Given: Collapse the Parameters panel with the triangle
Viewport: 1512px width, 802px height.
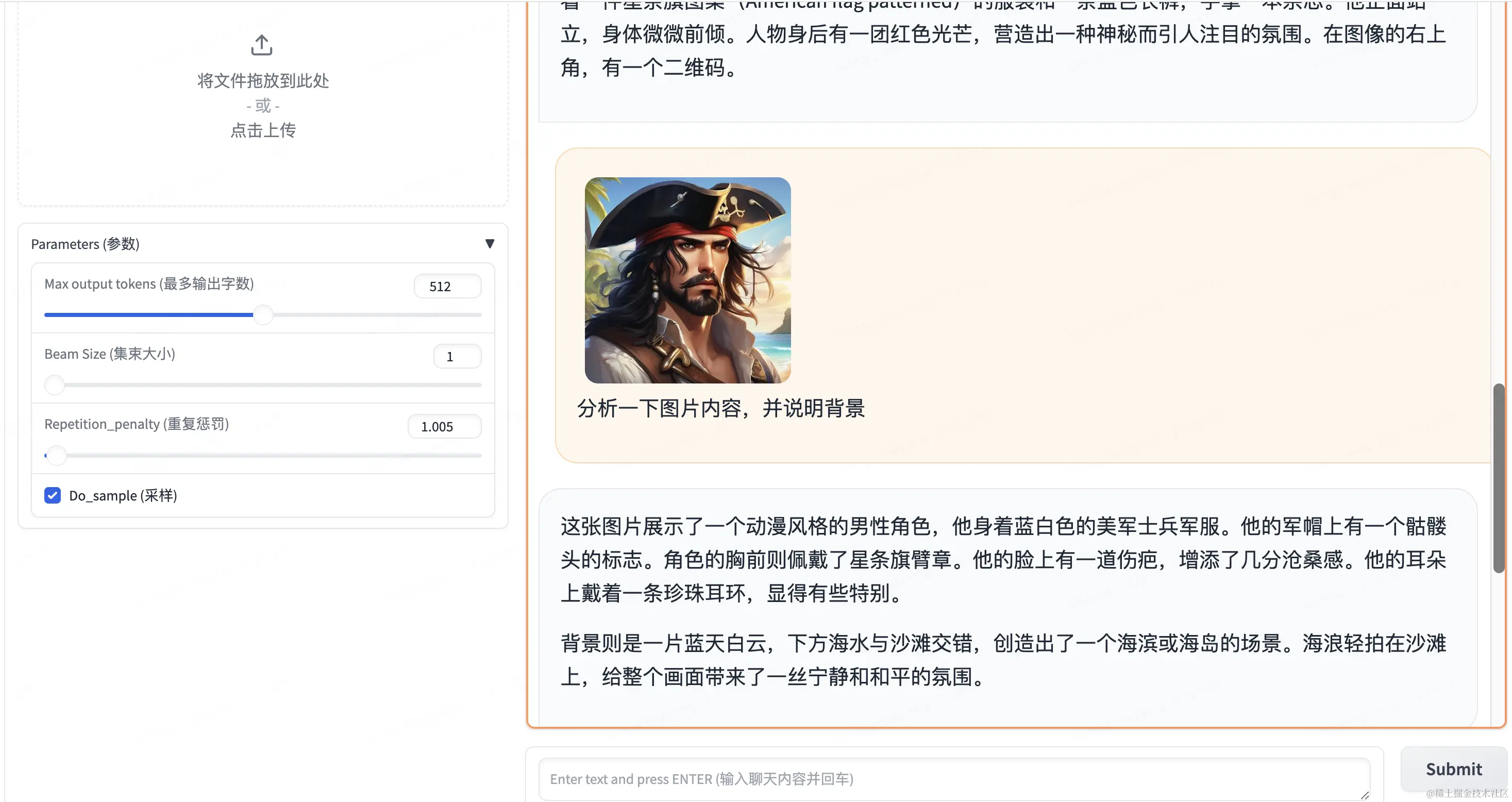Looking at the screenshot, I should [490, 244].
